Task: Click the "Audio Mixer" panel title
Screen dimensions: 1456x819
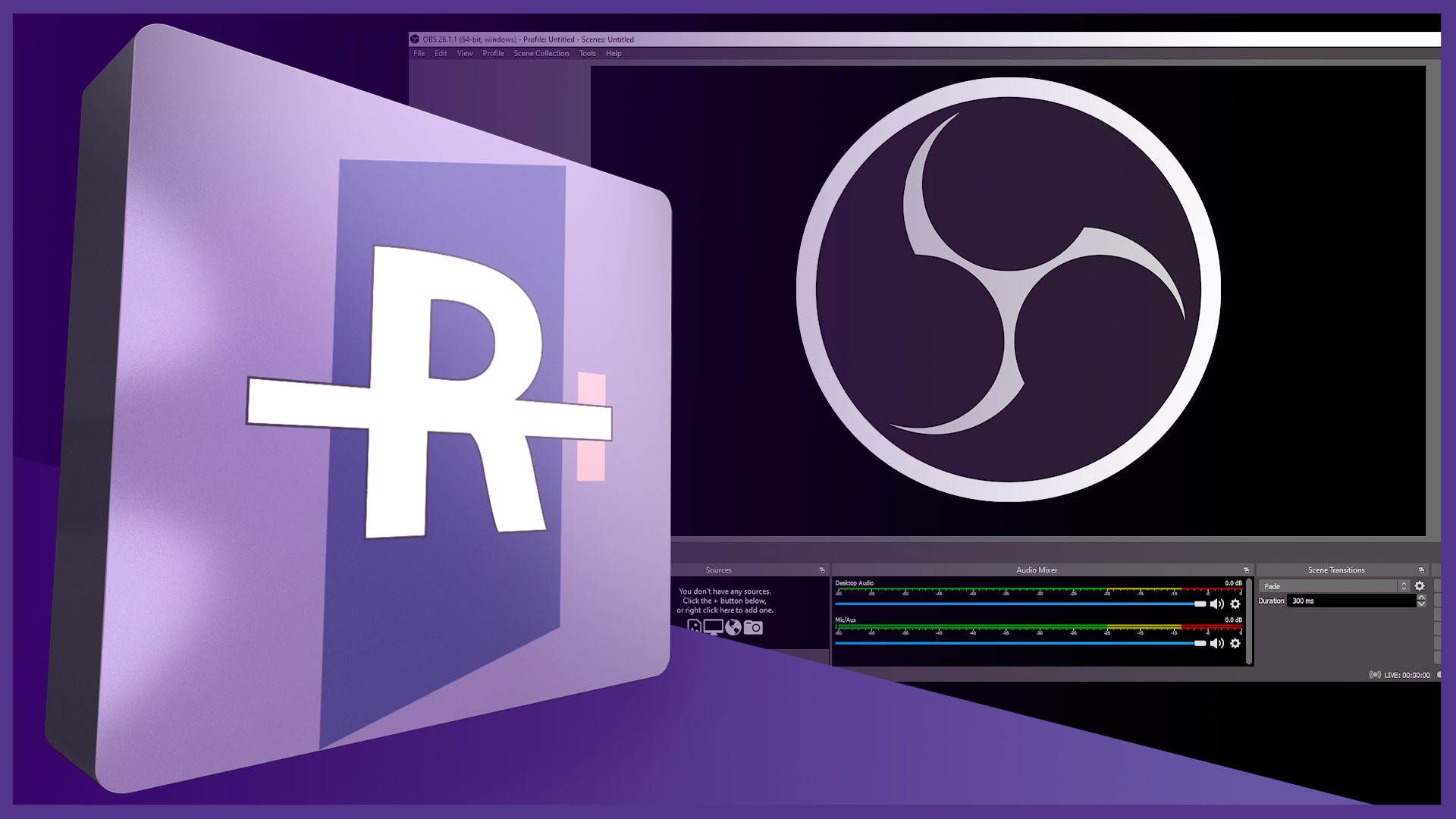Action: click(x=1037, y=570)
